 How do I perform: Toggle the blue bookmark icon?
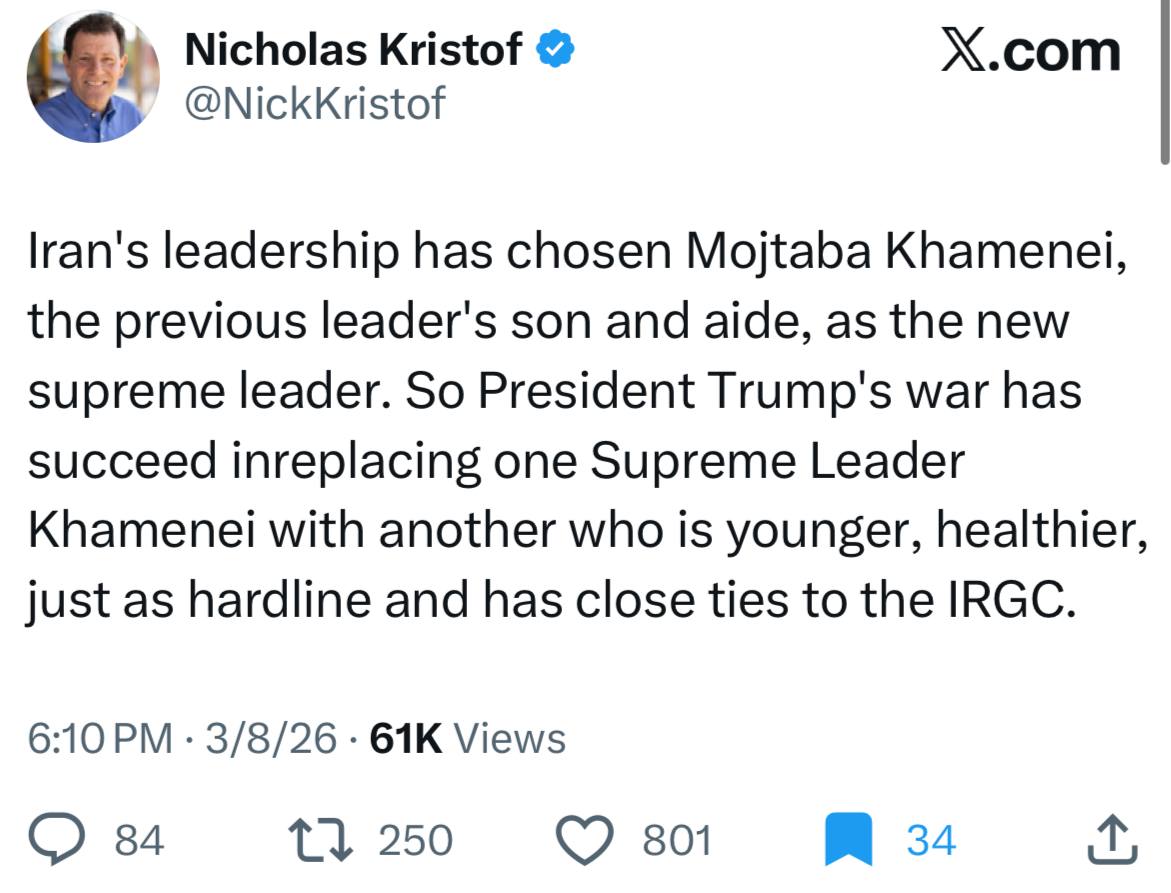[x=848, y=840]
